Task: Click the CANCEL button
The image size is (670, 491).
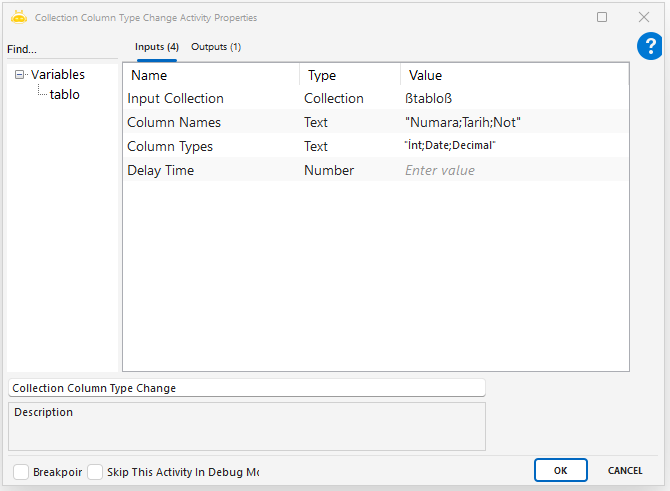Action: click(625, 470)
